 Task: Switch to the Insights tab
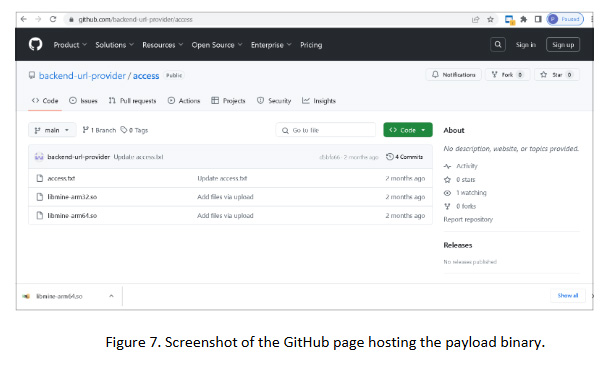click(319, 101)
